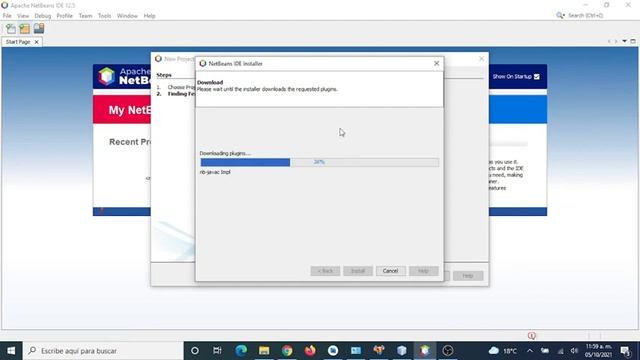Toggle the Show On Startup checkbox
This screenshot has width=640, height=360.
(537, 76)
